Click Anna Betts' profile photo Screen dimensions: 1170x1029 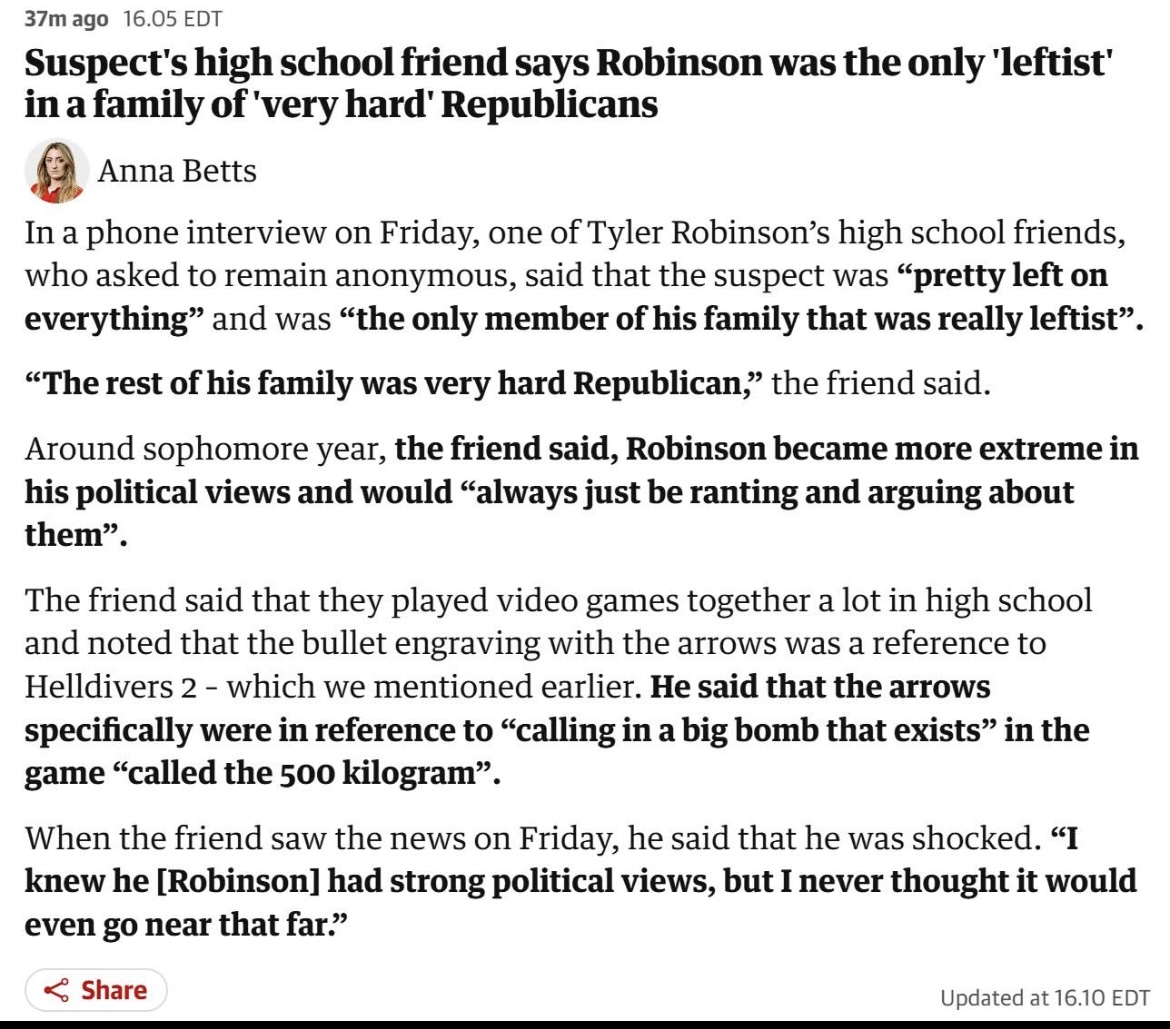tap(55, 171)
